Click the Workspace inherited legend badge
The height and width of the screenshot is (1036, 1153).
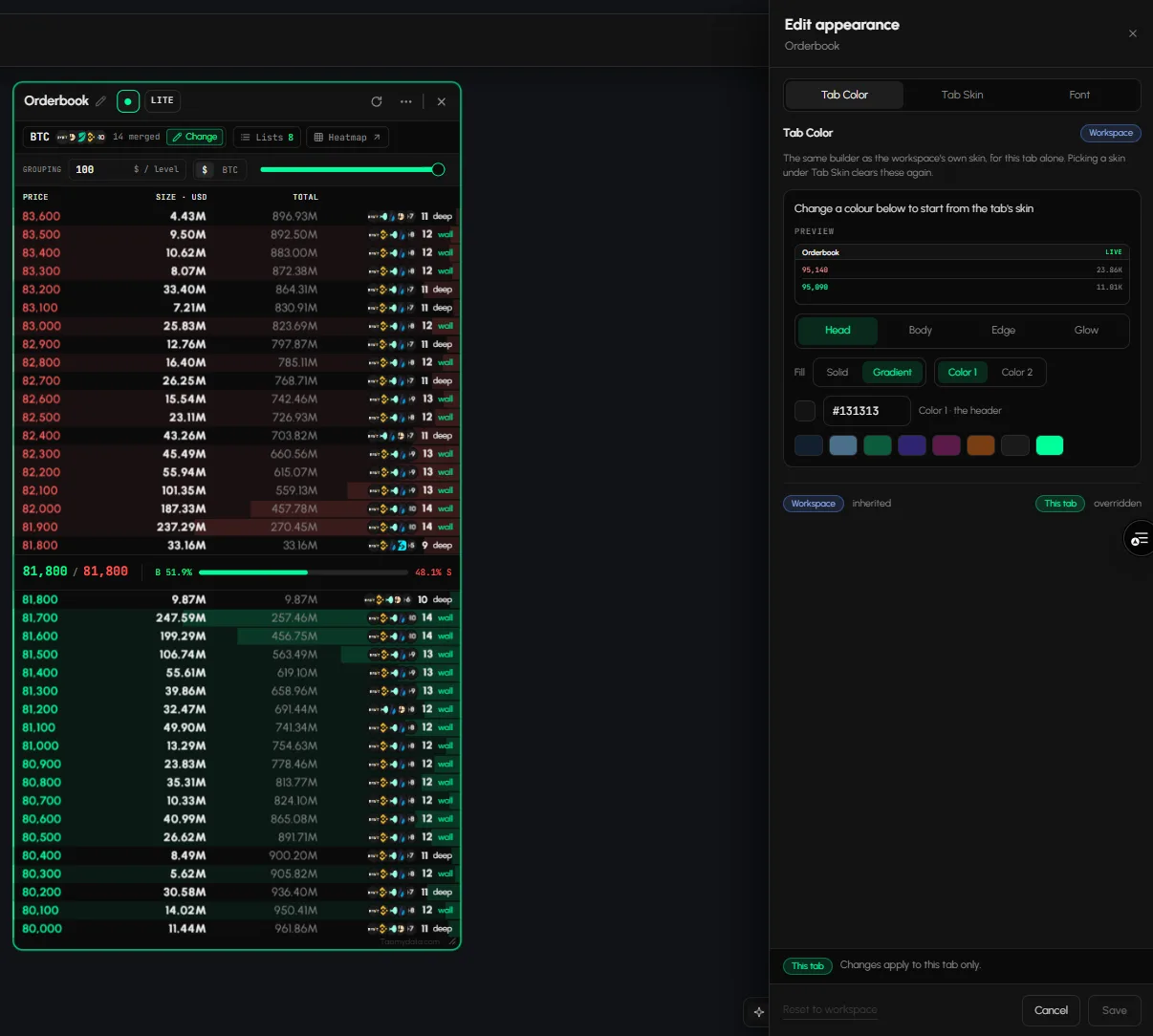[x=814, y=504]
